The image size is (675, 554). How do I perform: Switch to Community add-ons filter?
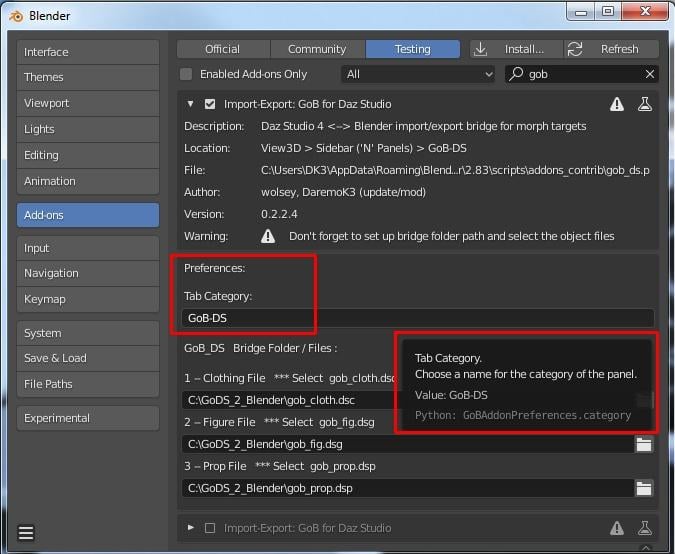click(x=318, y=49)
